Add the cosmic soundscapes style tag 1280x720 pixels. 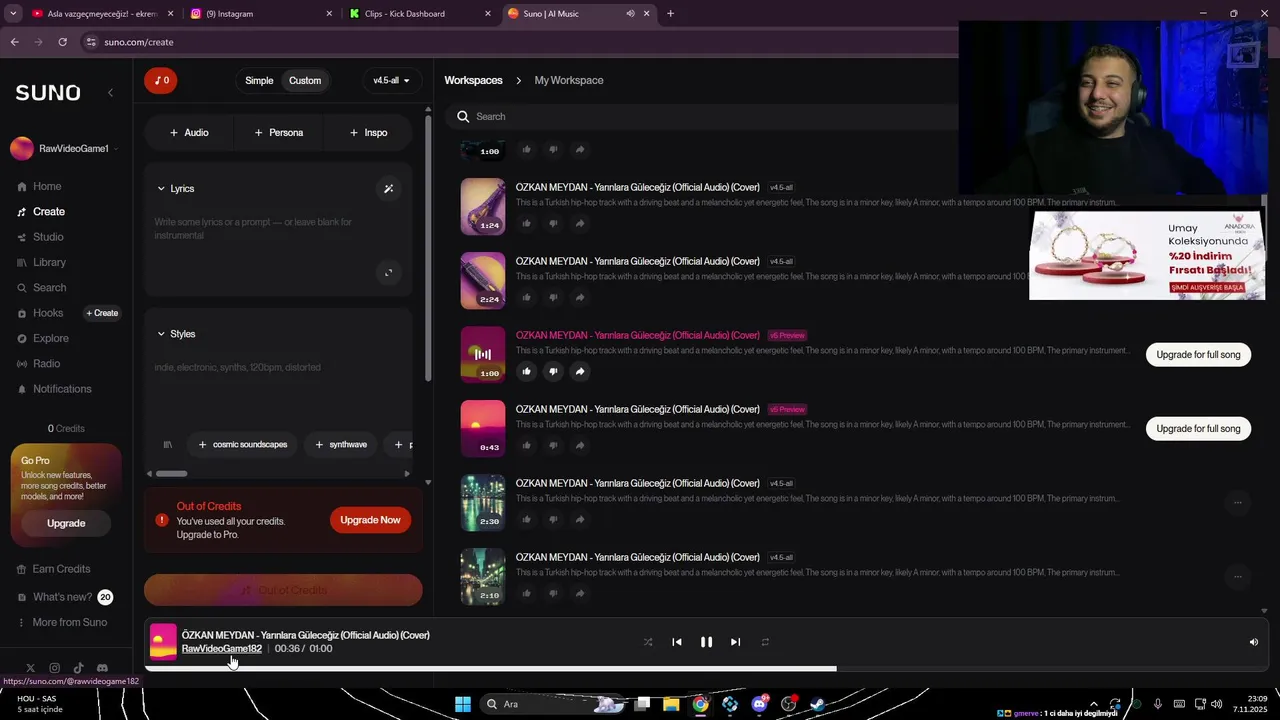pos(243,445)
